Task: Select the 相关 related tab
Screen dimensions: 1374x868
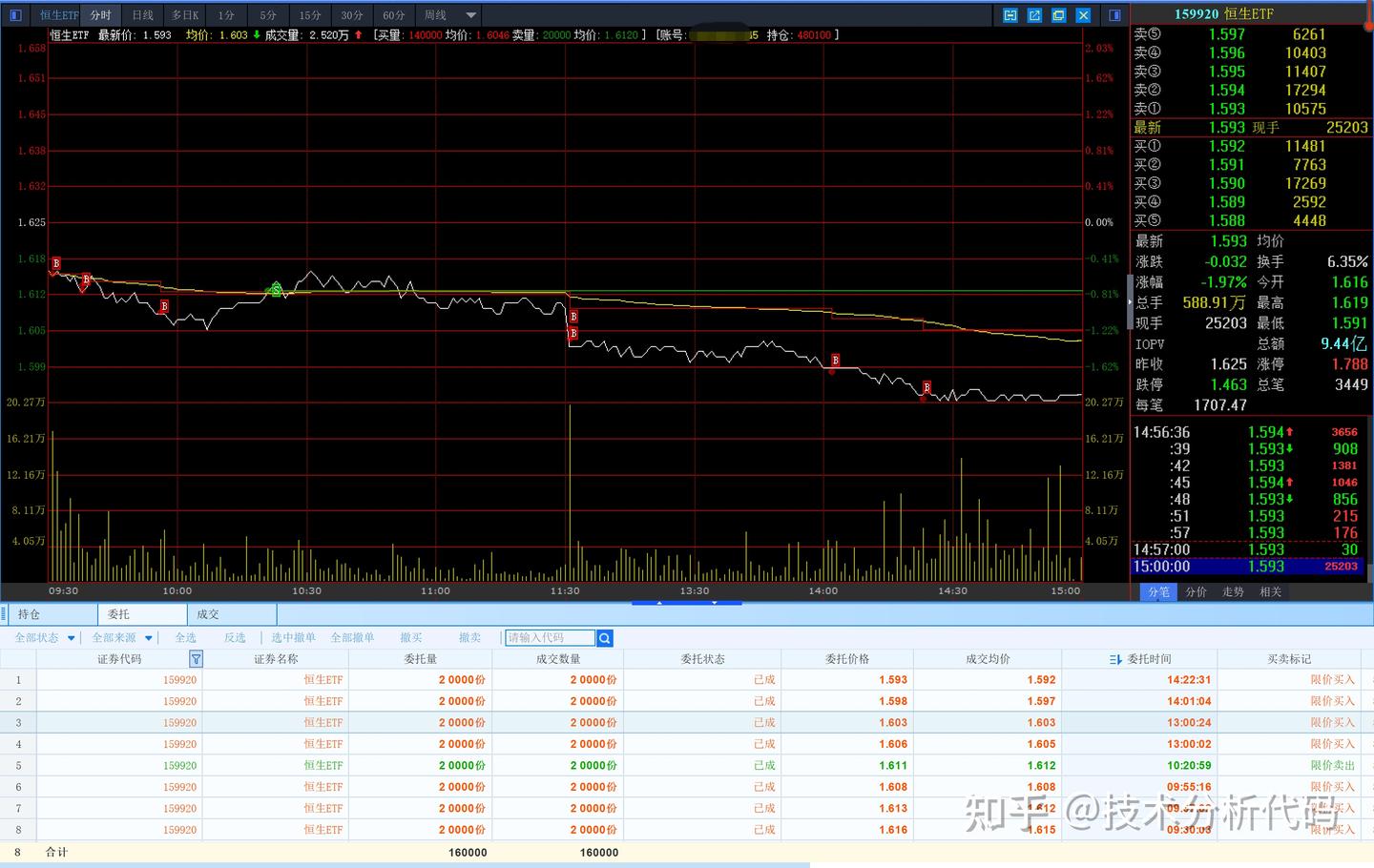Action: (x=1270, y=592)
